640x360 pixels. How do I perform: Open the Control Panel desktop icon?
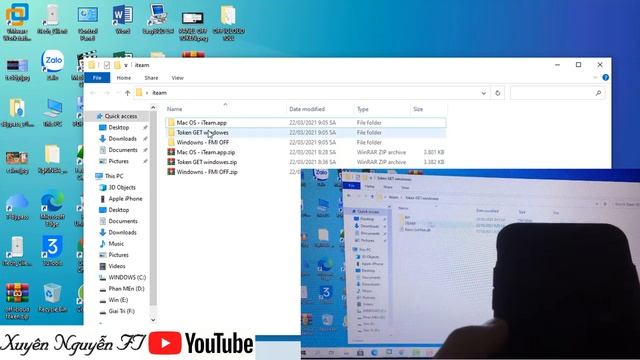click(87, 22)
